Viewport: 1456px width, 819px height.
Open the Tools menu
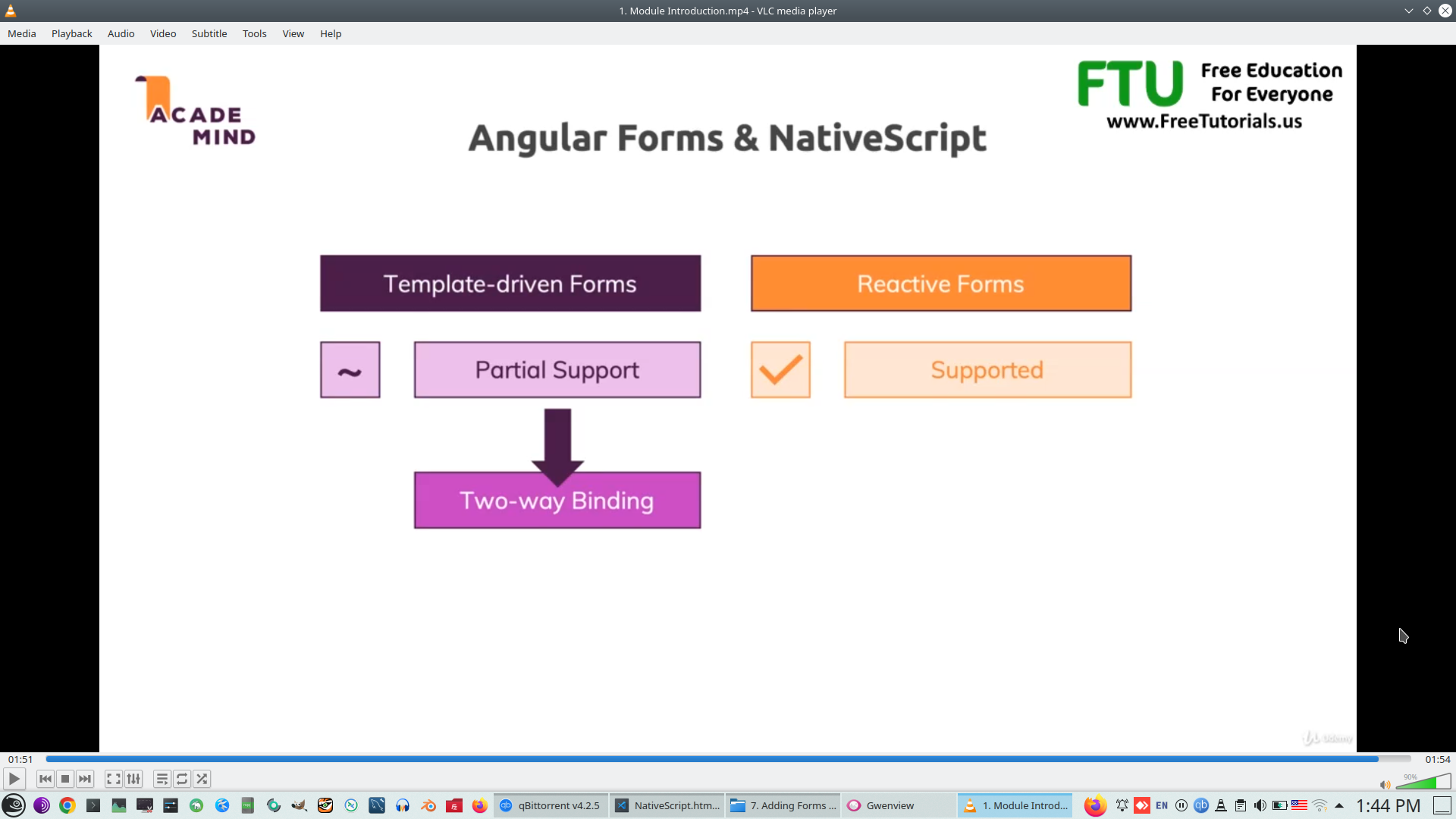click(x=254, y=33)
